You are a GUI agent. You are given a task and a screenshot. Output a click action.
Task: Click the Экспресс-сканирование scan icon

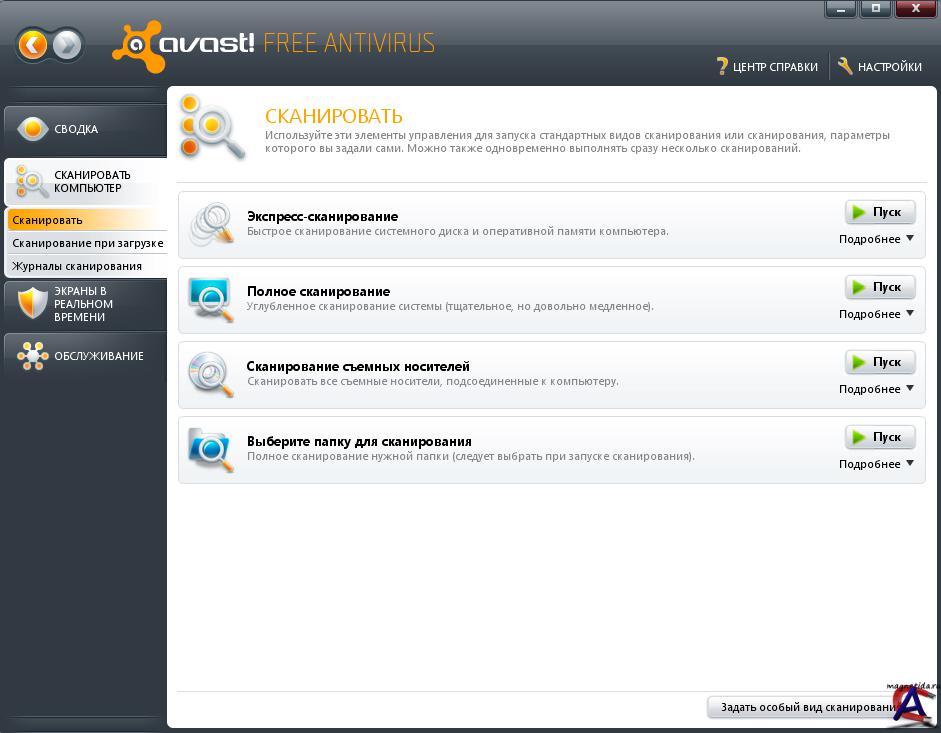(211, 225)
